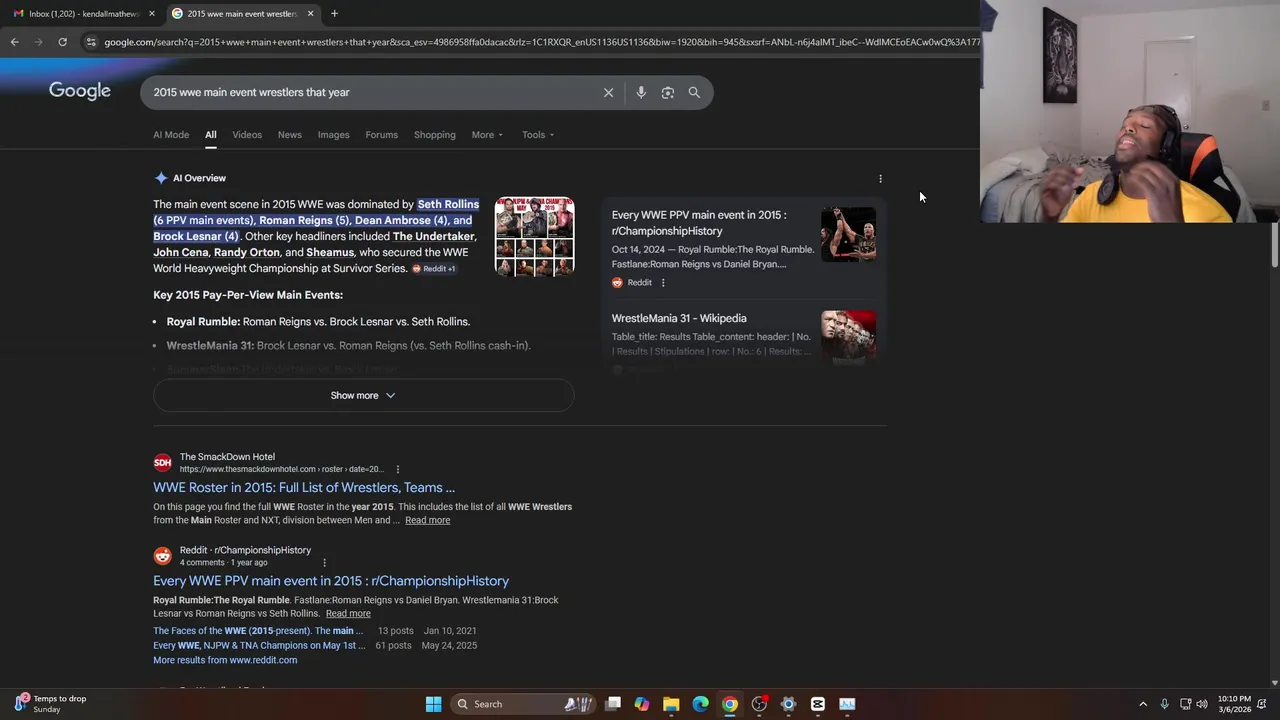
Task: Click Read more on the Reddit result snippet
Action: coord(348,614)
